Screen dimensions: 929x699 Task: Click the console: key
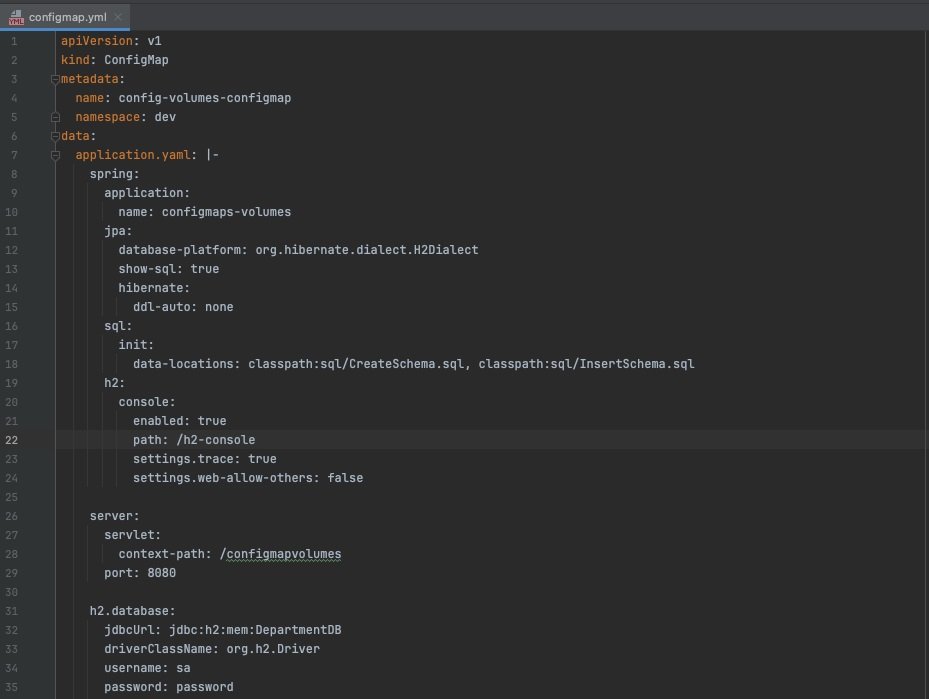(x=147, y=402)
